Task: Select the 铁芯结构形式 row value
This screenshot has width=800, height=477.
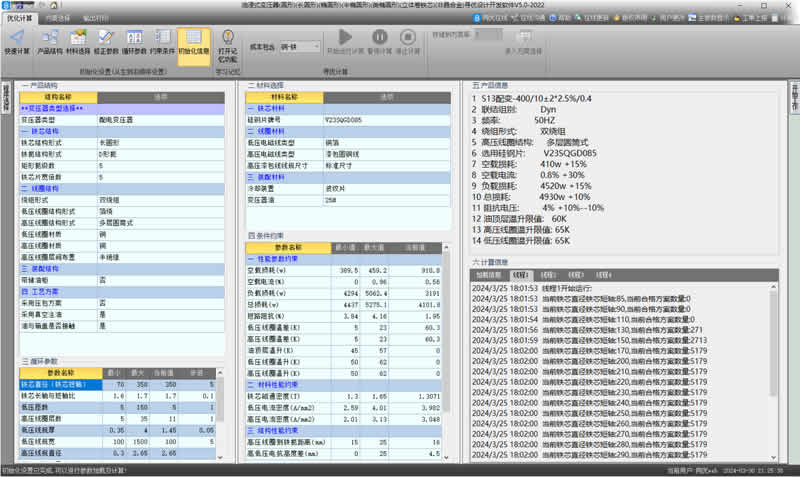Action: point(161,143)
